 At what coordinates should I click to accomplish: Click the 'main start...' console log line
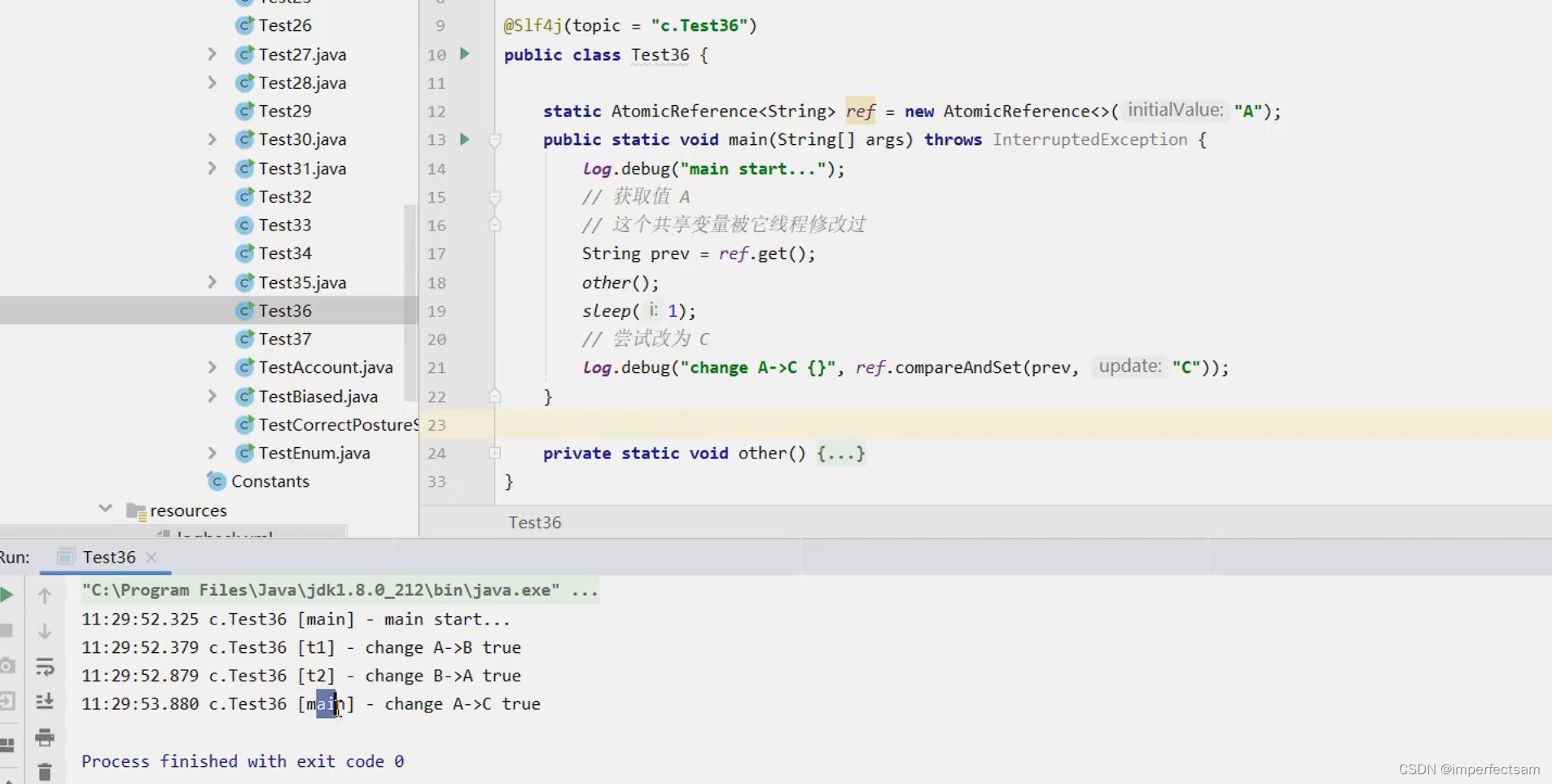pos(296,620)
